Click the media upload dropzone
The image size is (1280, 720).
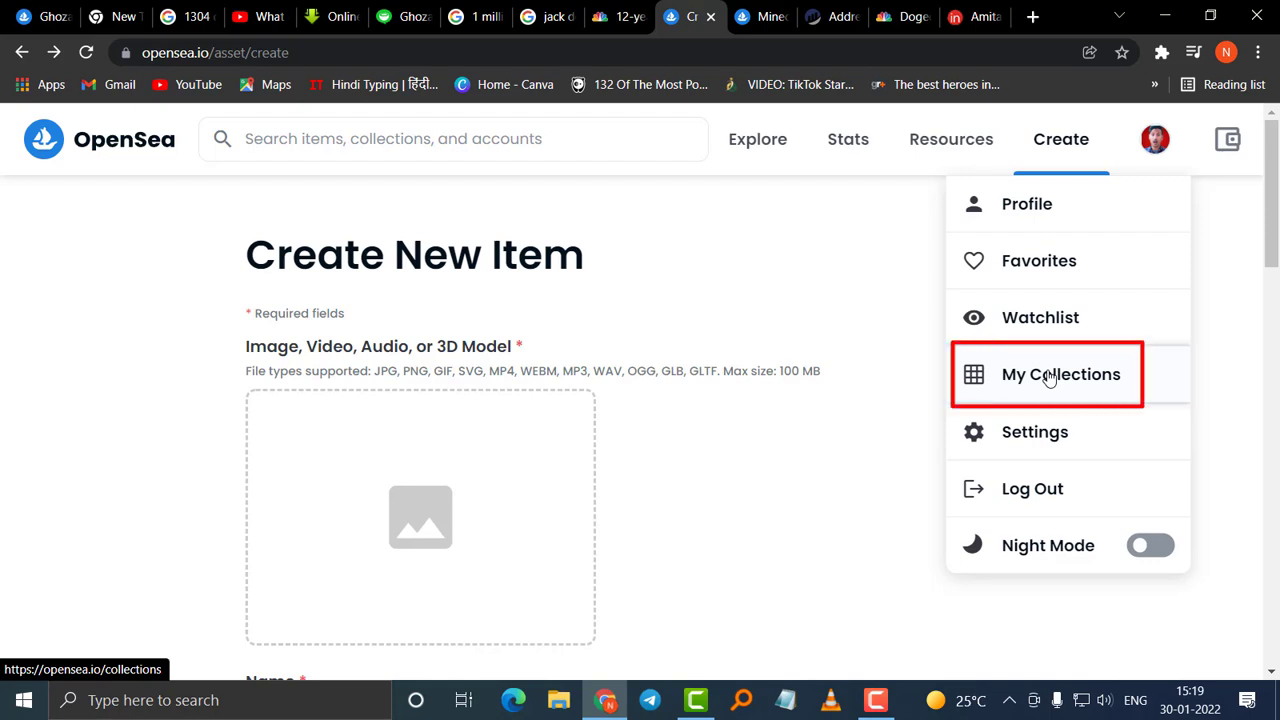(420, 517)
